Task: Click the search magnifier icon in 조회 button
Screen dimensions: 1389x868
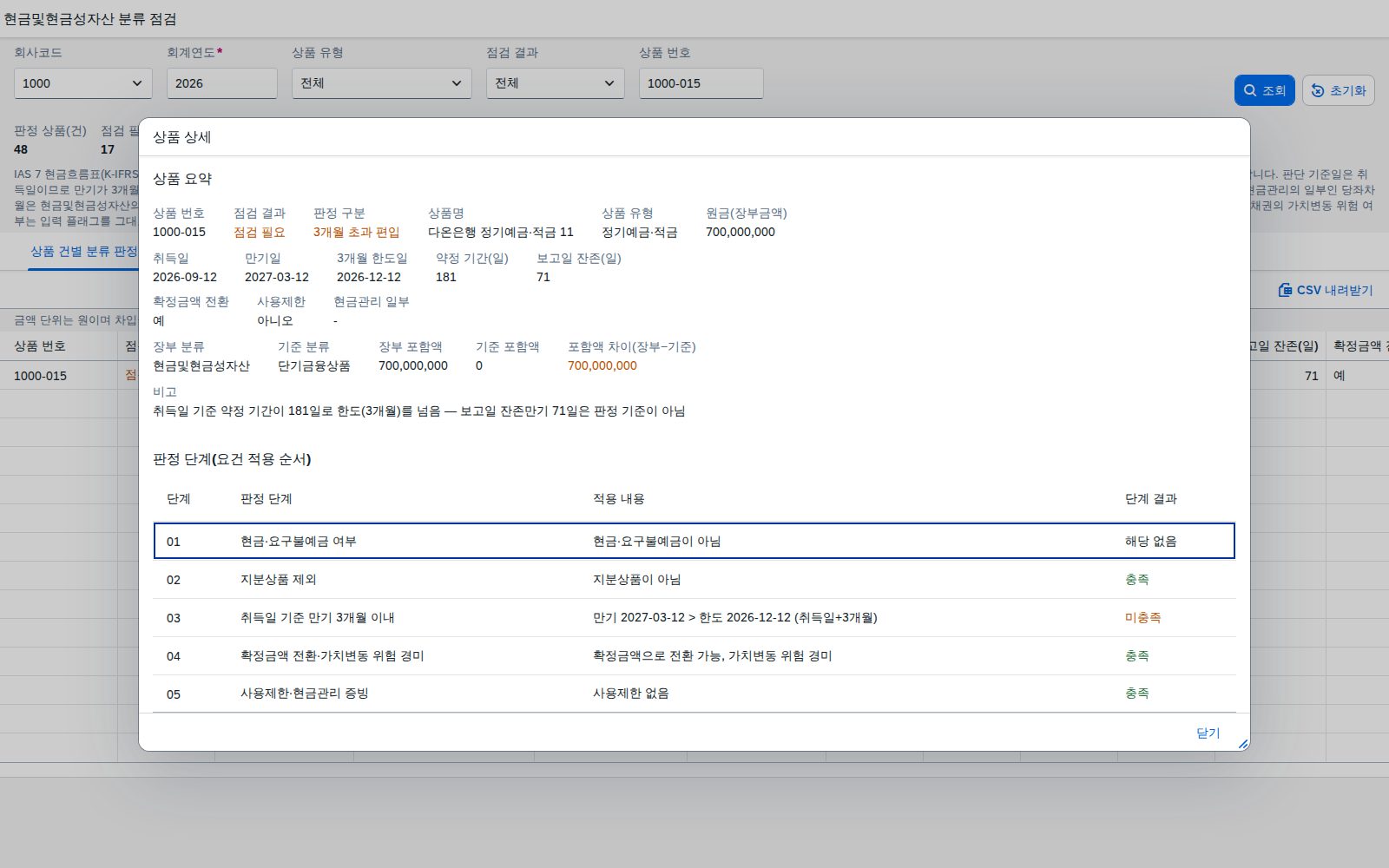Action: (1250, 90)
